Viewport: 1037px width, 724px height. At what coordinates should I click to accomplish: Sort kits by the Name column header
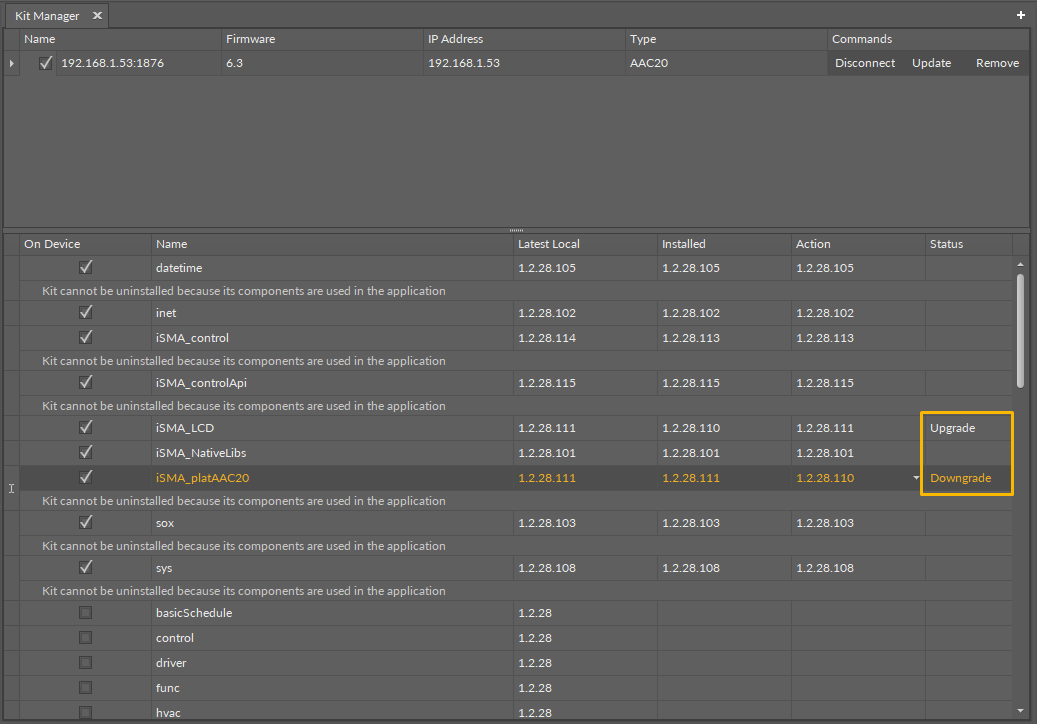coord(172,243)
